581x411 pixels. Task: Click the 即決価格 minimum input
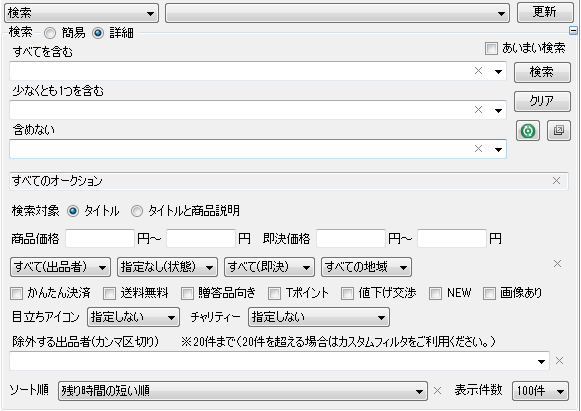[x=351, y=238]
